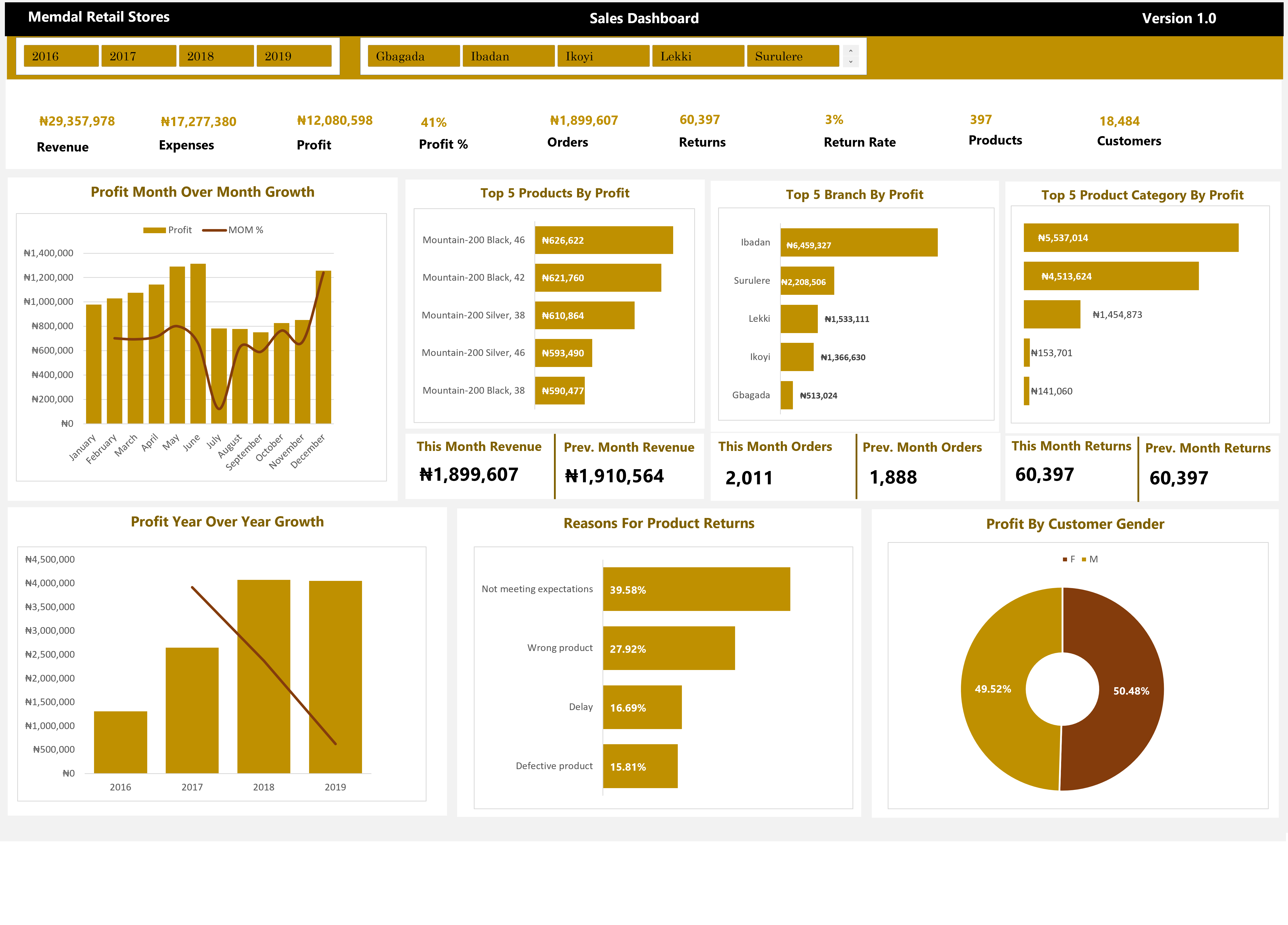Filter by the Gbagada branch slicer

click(x=413, y=56)
